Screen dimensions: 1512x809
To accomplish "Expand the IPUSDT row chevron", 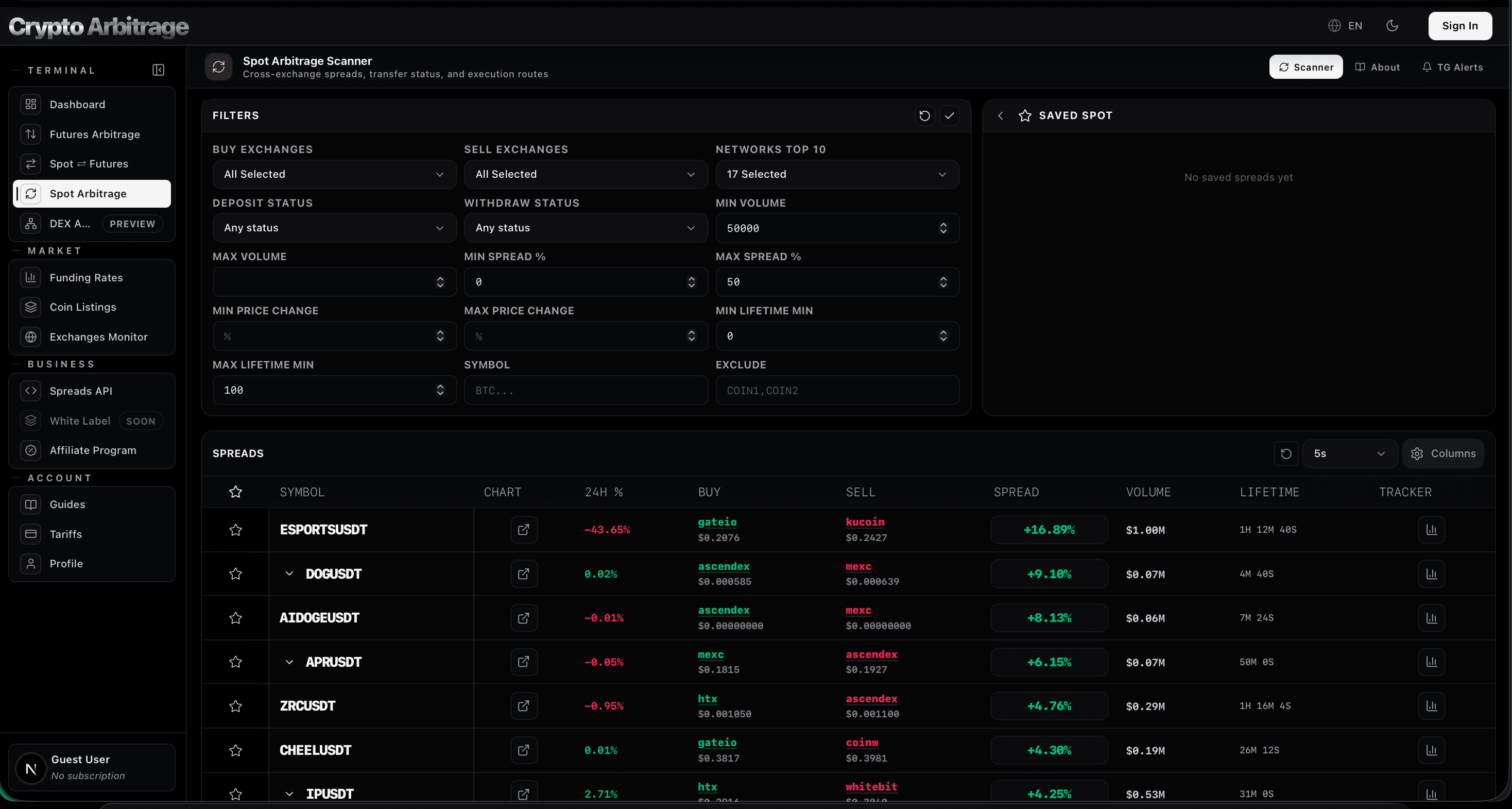I will [x=289, y=794].
